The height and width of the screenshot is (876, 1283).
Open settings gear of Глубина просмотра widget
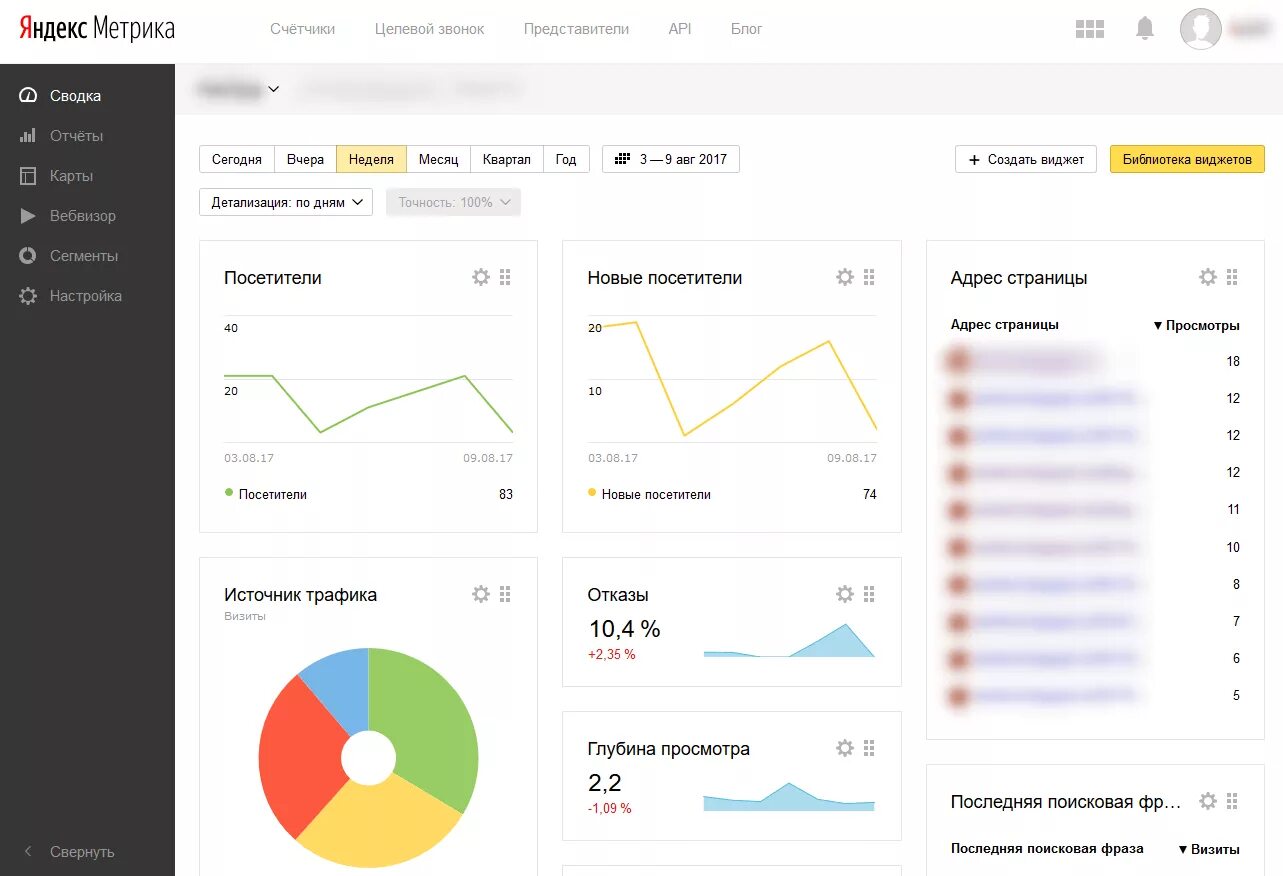pyautogui.click(x=845, y=748)
